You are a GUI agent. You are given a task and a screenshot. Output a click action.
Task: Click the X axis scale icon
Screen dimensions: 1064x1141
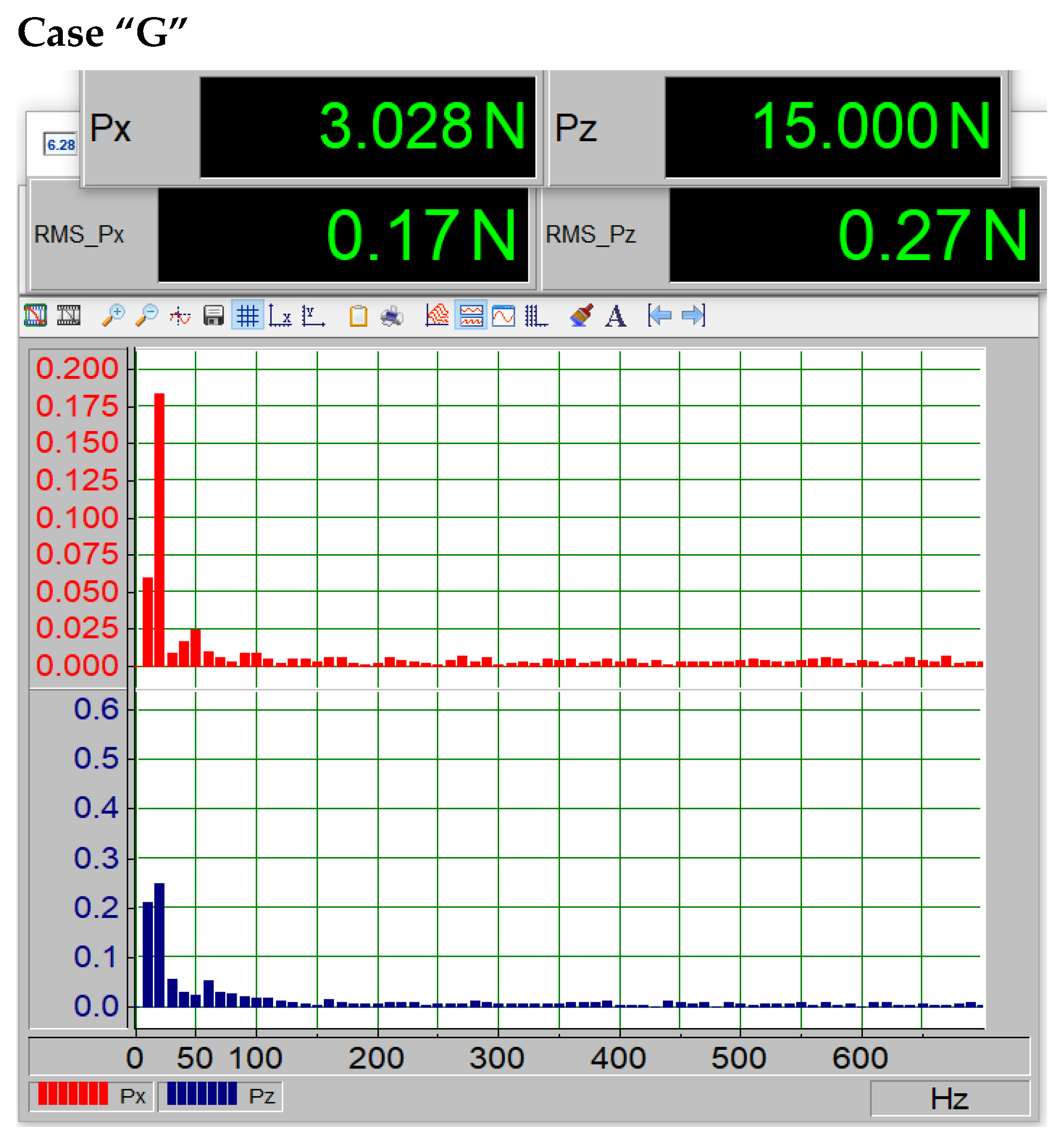point(280,315)
